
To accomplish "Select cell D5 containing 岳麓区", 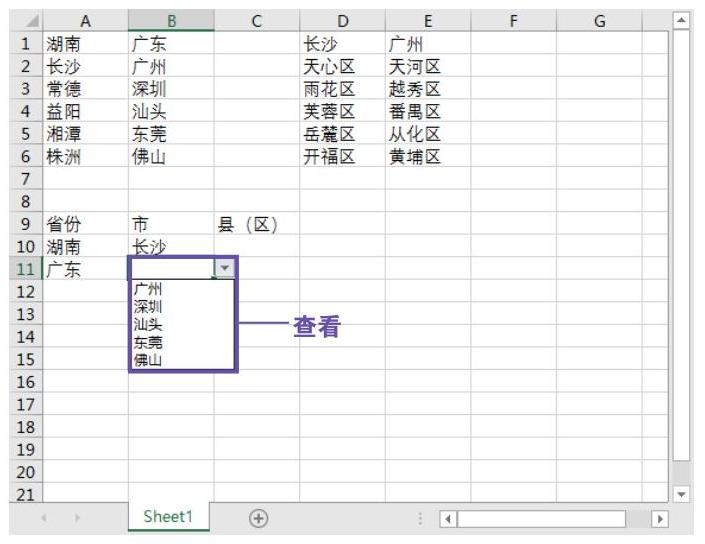I will point(343,133).
